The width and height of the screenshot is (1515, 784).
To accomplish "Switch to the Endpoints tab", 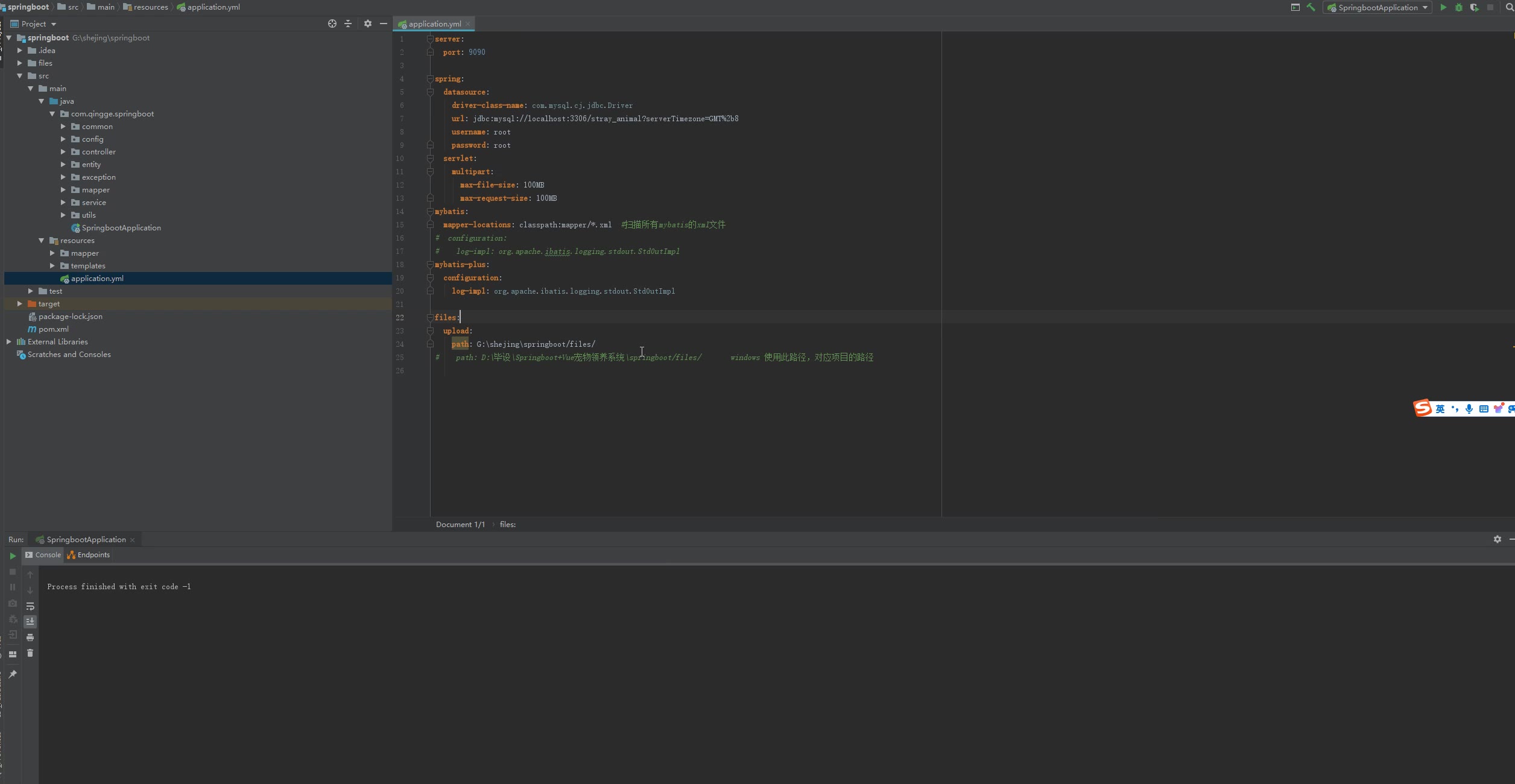I will pos(89,555).
